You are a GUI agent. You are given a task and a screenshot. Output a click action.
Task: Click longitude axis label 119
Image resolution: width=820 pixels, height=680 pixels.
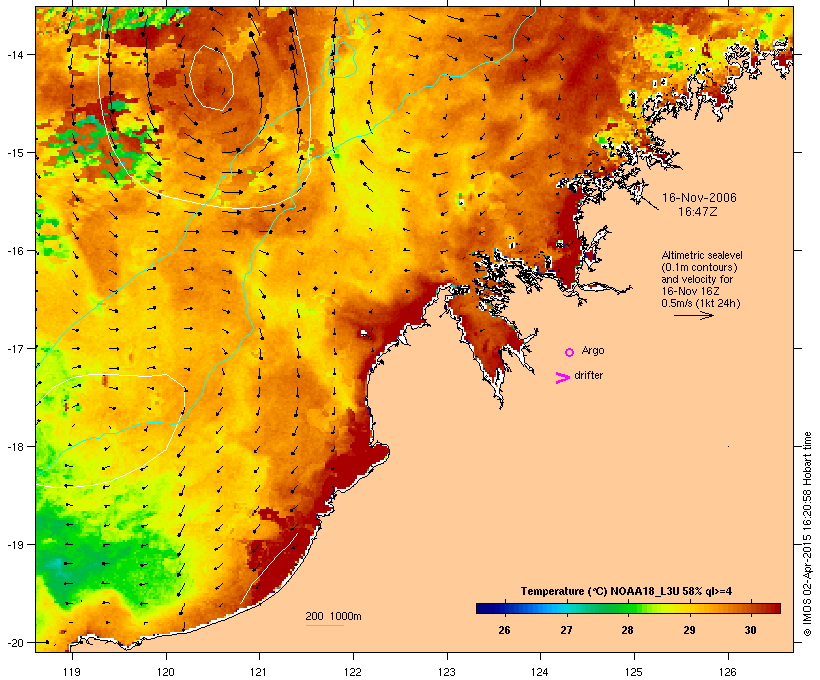tap(72, 672)
